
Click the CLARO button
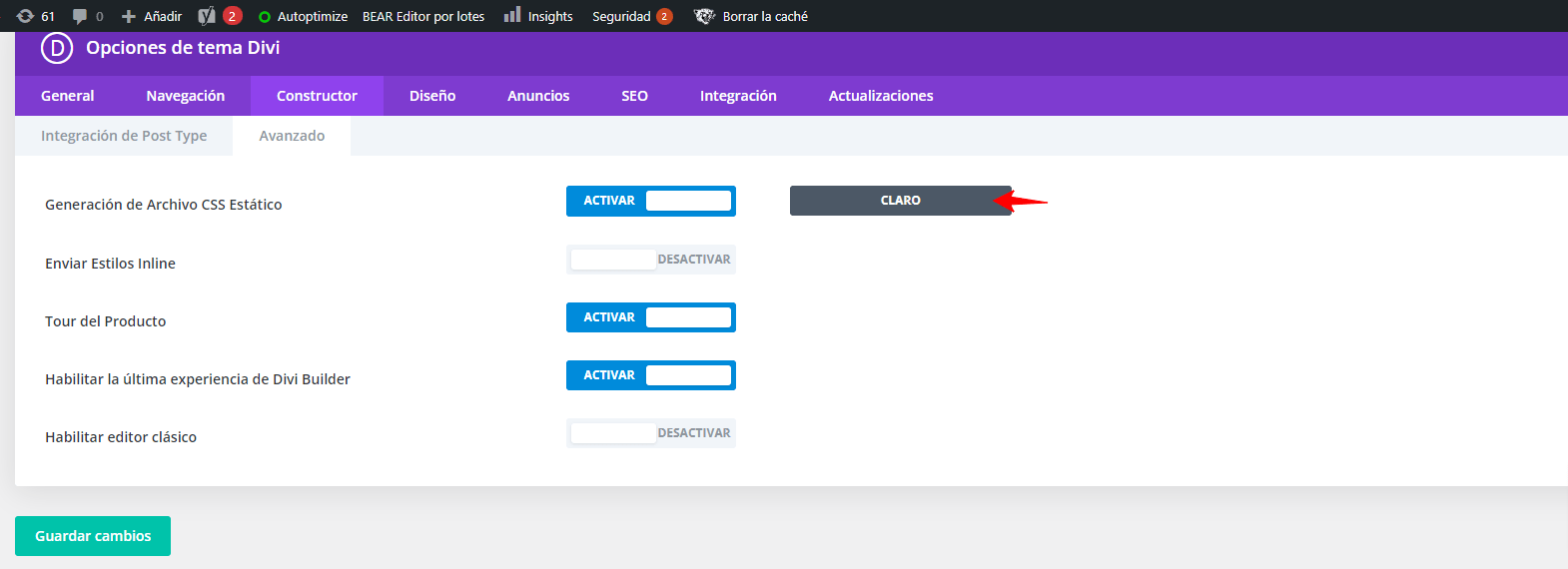tap(901, 201)
